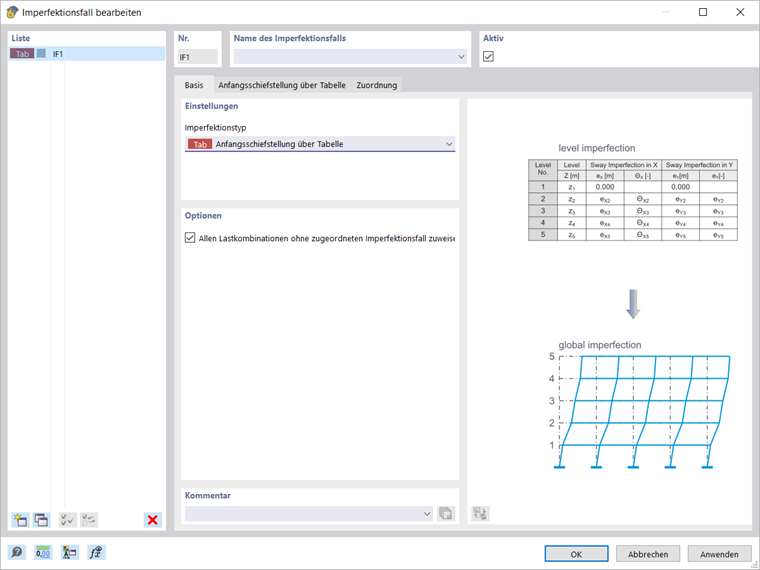The image size is (760, 570).
Task: Click the view settings icon in bottom toolbar
Action: pyautogui.click(x=69, y=552)
